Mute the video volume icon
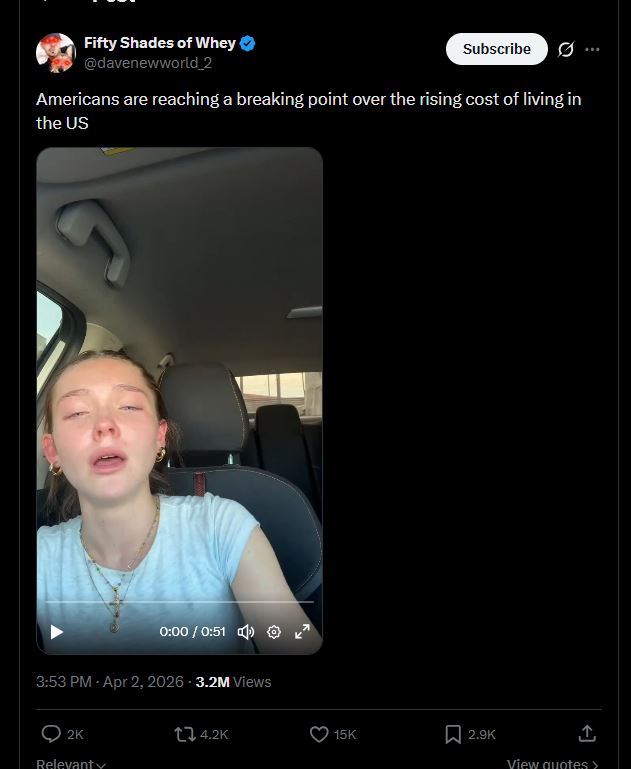The height and width of the screenshot is (769, 631). point(246,632)
